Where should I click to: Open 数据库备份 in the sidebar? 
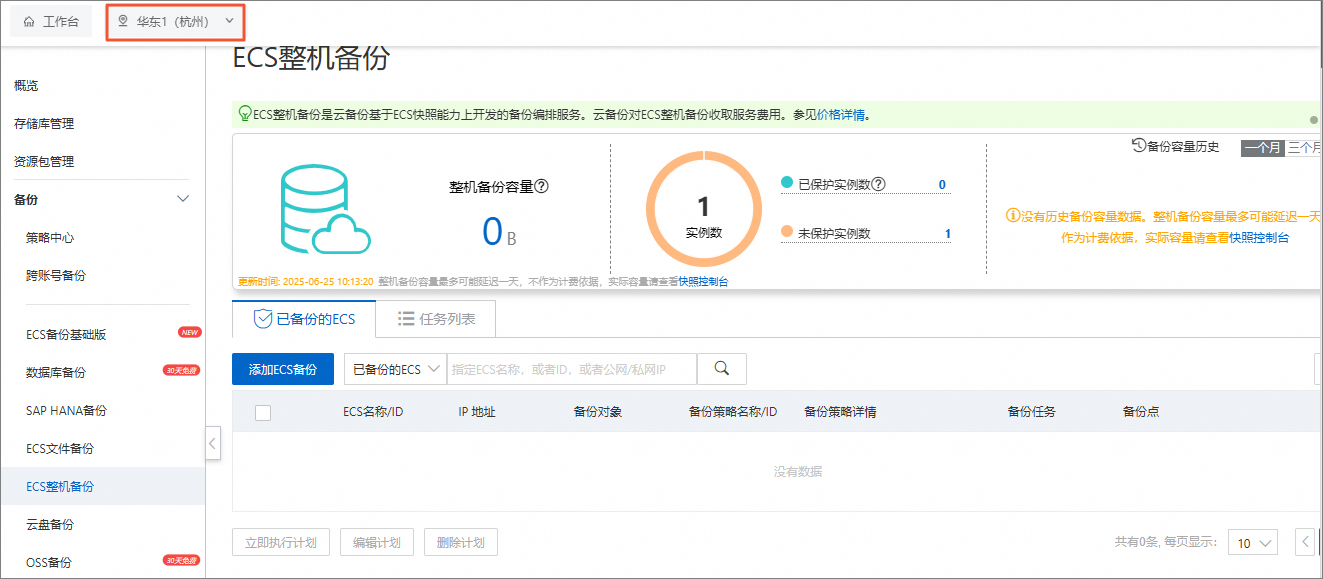click(56, 373)
